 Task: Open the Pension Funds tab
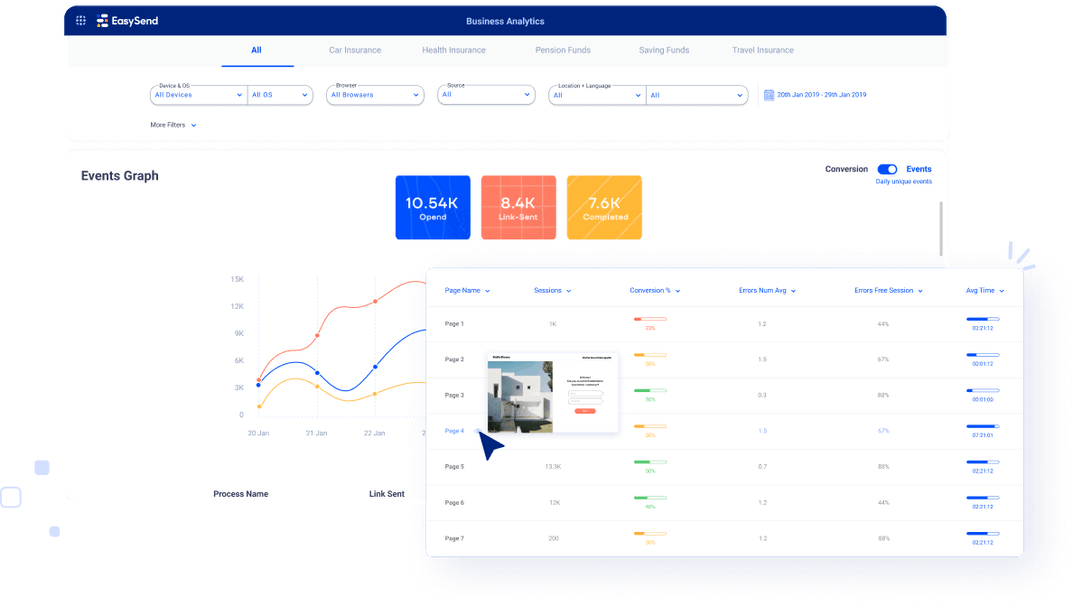(563, 49)
